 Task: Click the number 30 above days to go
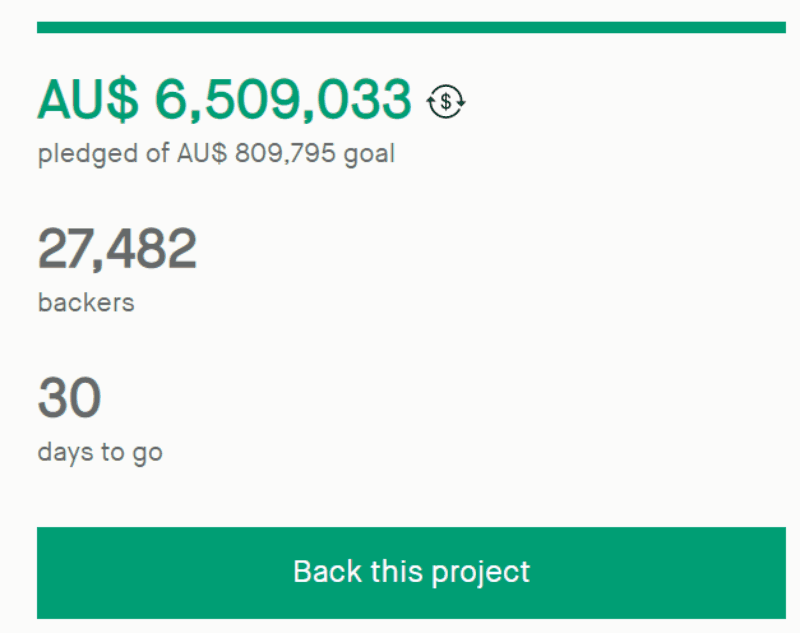69,398
